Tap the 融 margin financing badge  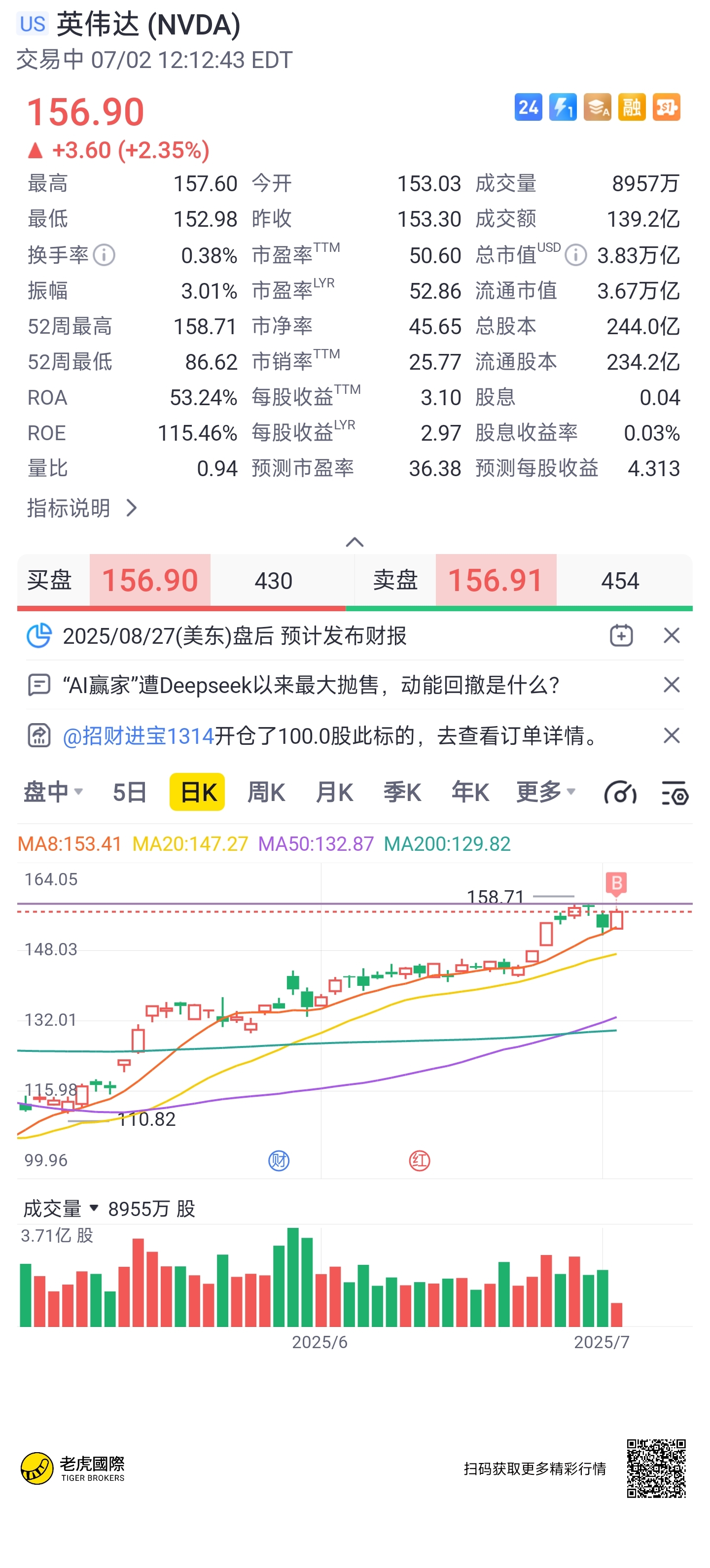pyautogui.click(x=632, y=108)
